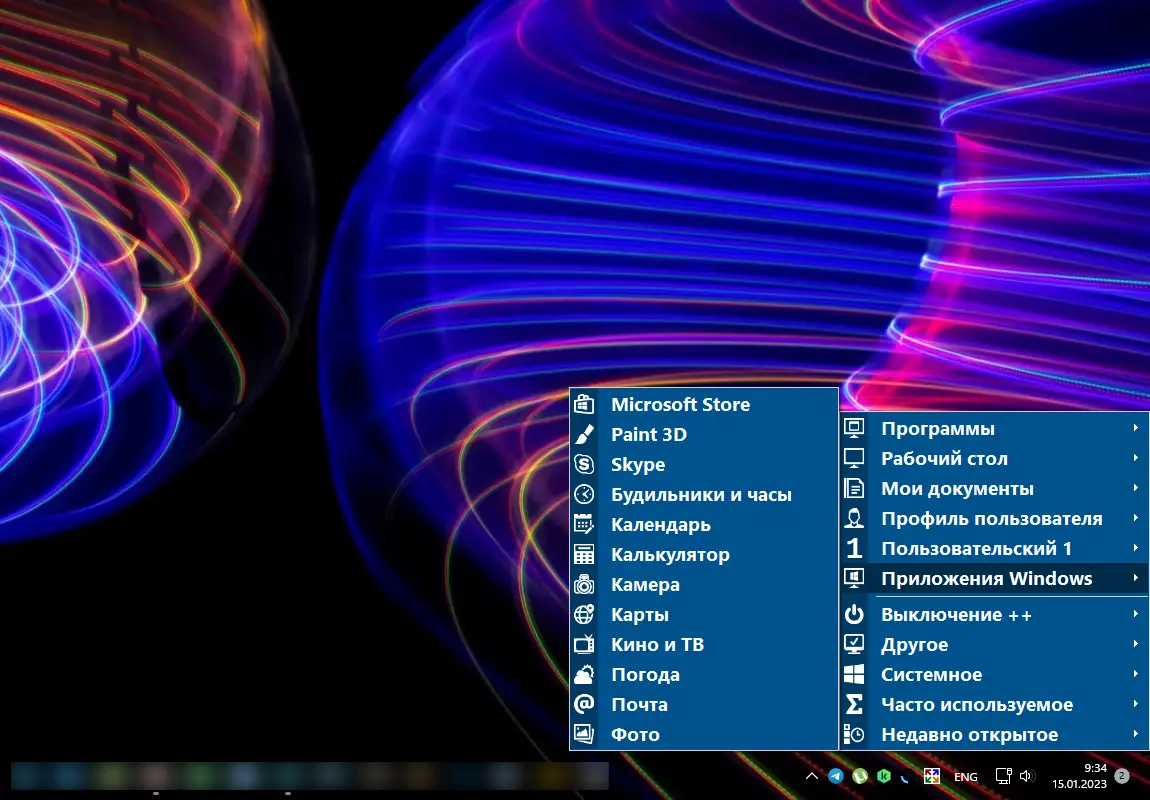Open the clock and date flyout
The image size is (1150, 800).
pyautogui.click(x=1078, y=776)
